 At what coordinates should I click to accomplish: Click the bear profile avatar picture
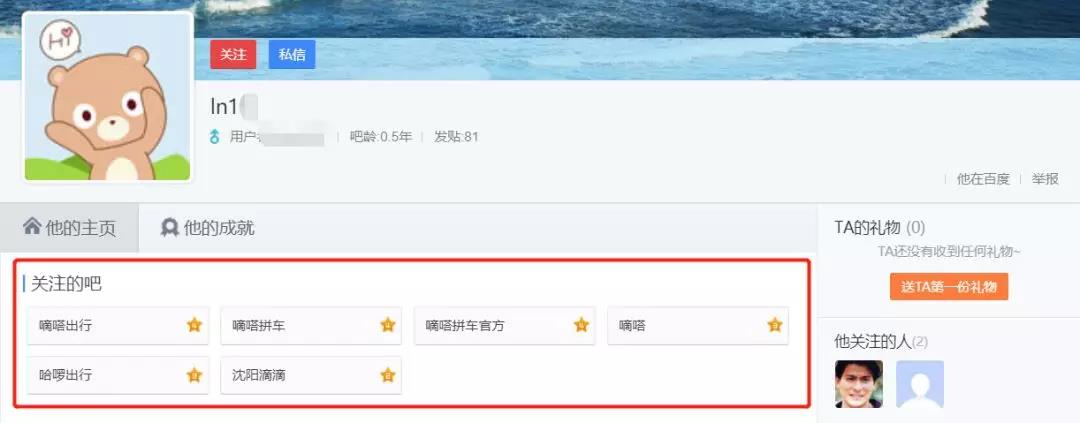tap(107, 97)
